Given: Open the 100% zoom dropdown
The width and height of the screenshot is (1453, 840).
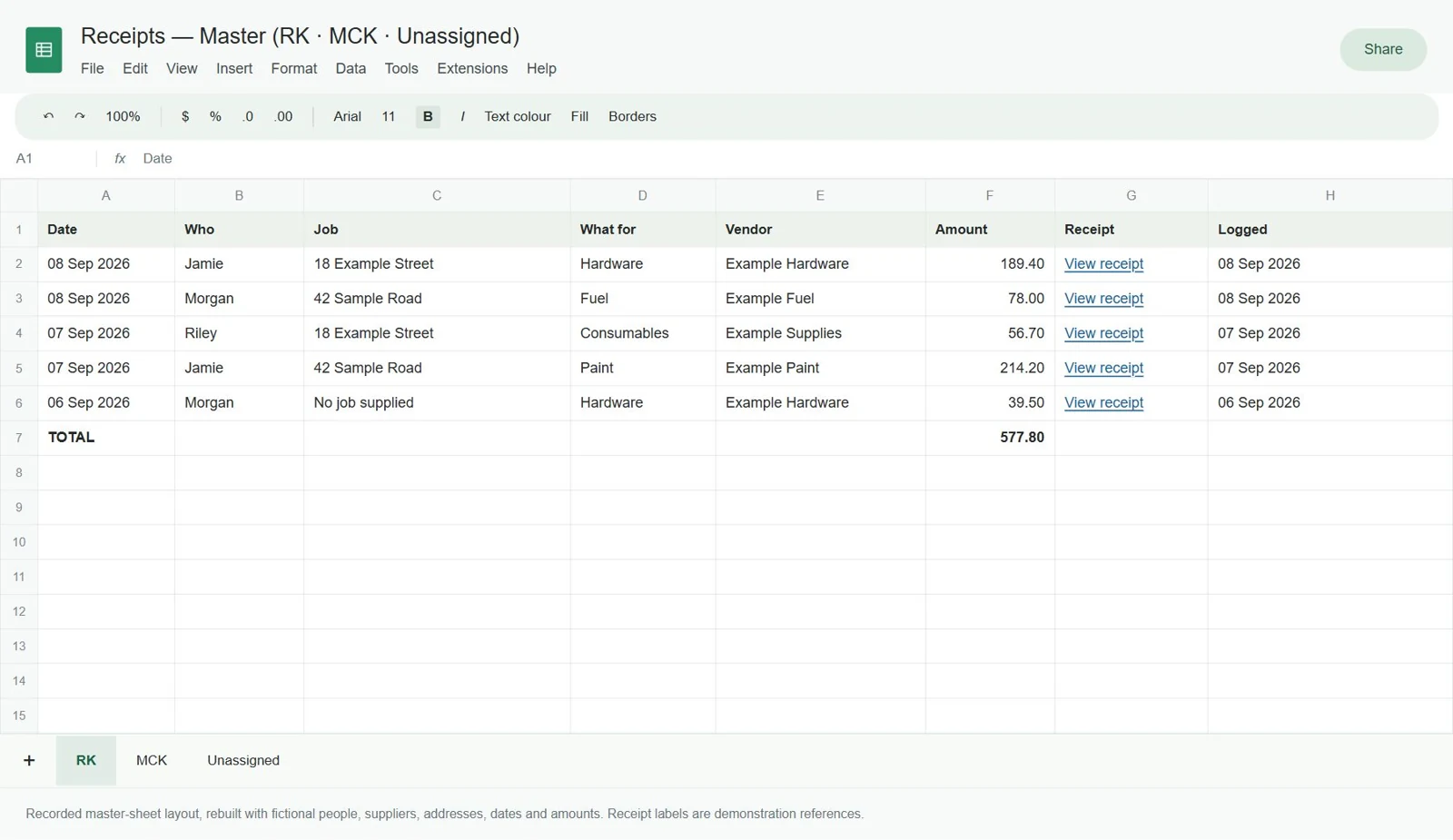Looking at the screenshot, I should click(123, 116).
